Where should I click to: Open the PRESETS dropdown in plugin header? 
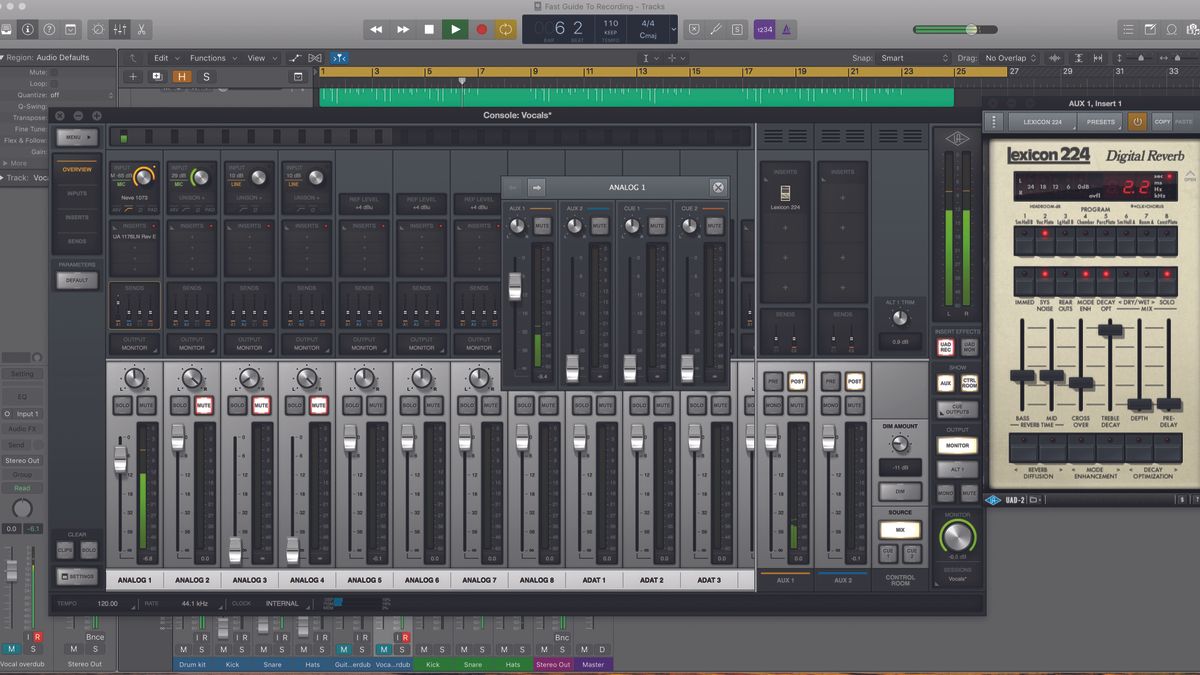coord(1101,121)
